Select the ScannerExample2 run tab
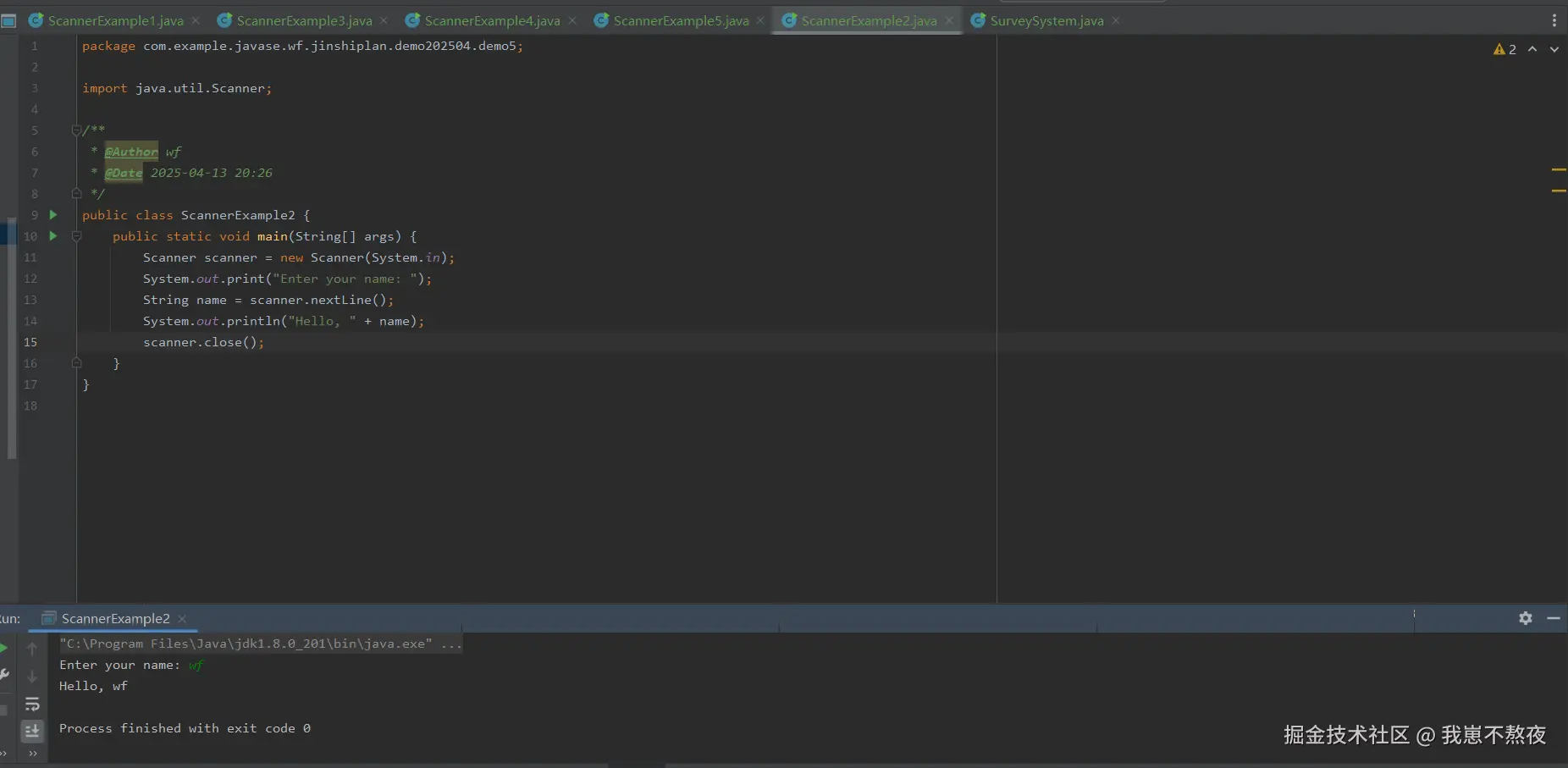The height and width of the screenshot is (768, 1568). [x=114, y=618]
